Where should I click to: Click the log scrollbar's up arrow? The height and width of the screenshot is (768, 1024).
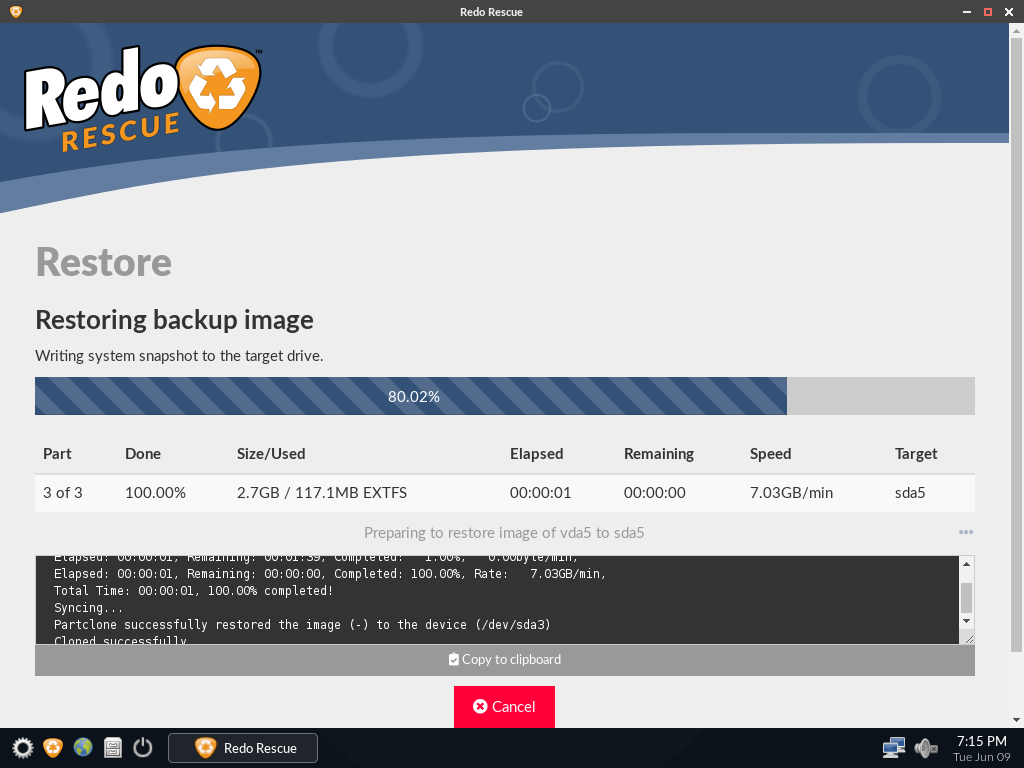[x=966, y=563]
